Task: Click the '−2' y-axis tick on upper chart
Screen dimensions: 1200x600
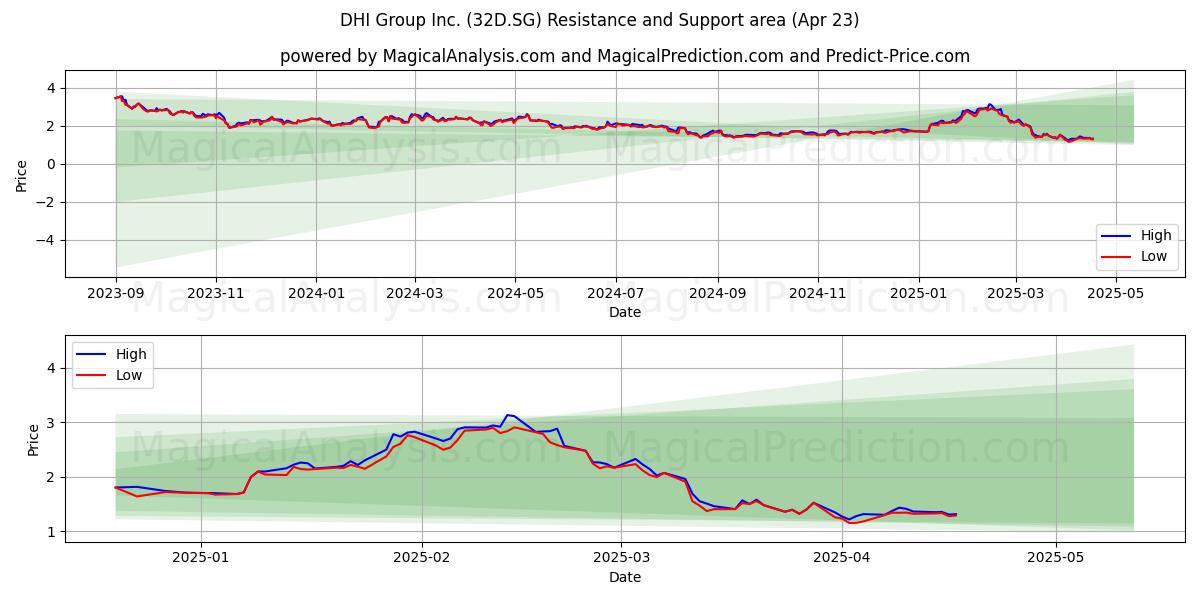Action: click(48, 202)
